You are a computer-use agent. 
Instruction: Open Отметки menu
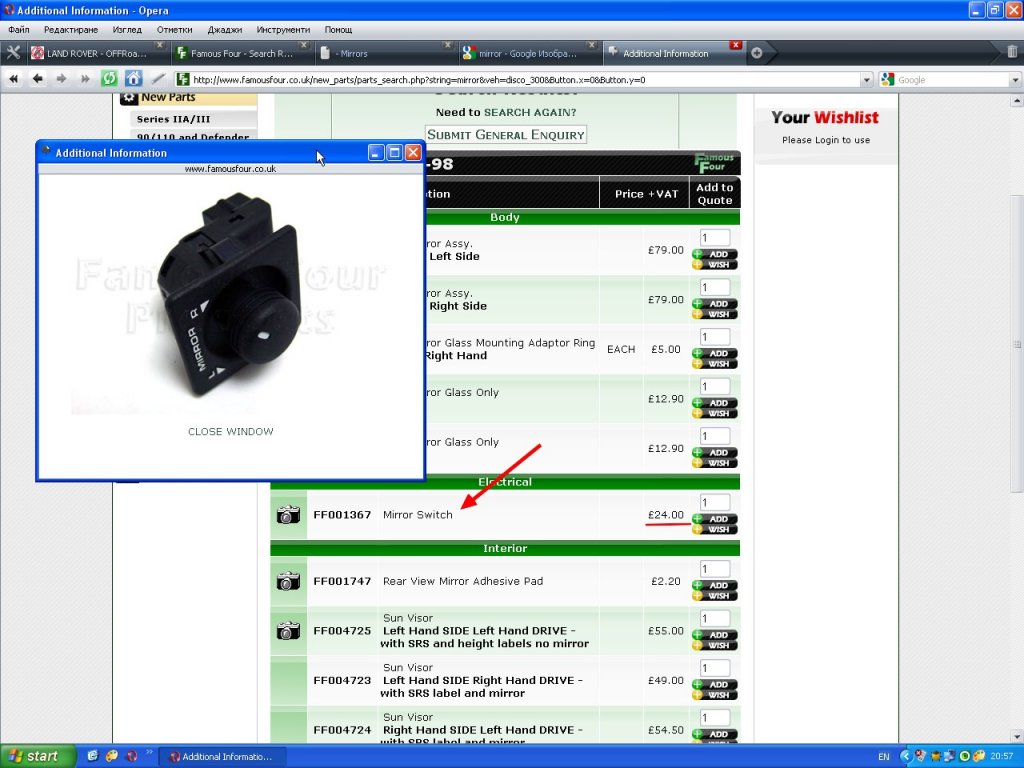[174, 29]
